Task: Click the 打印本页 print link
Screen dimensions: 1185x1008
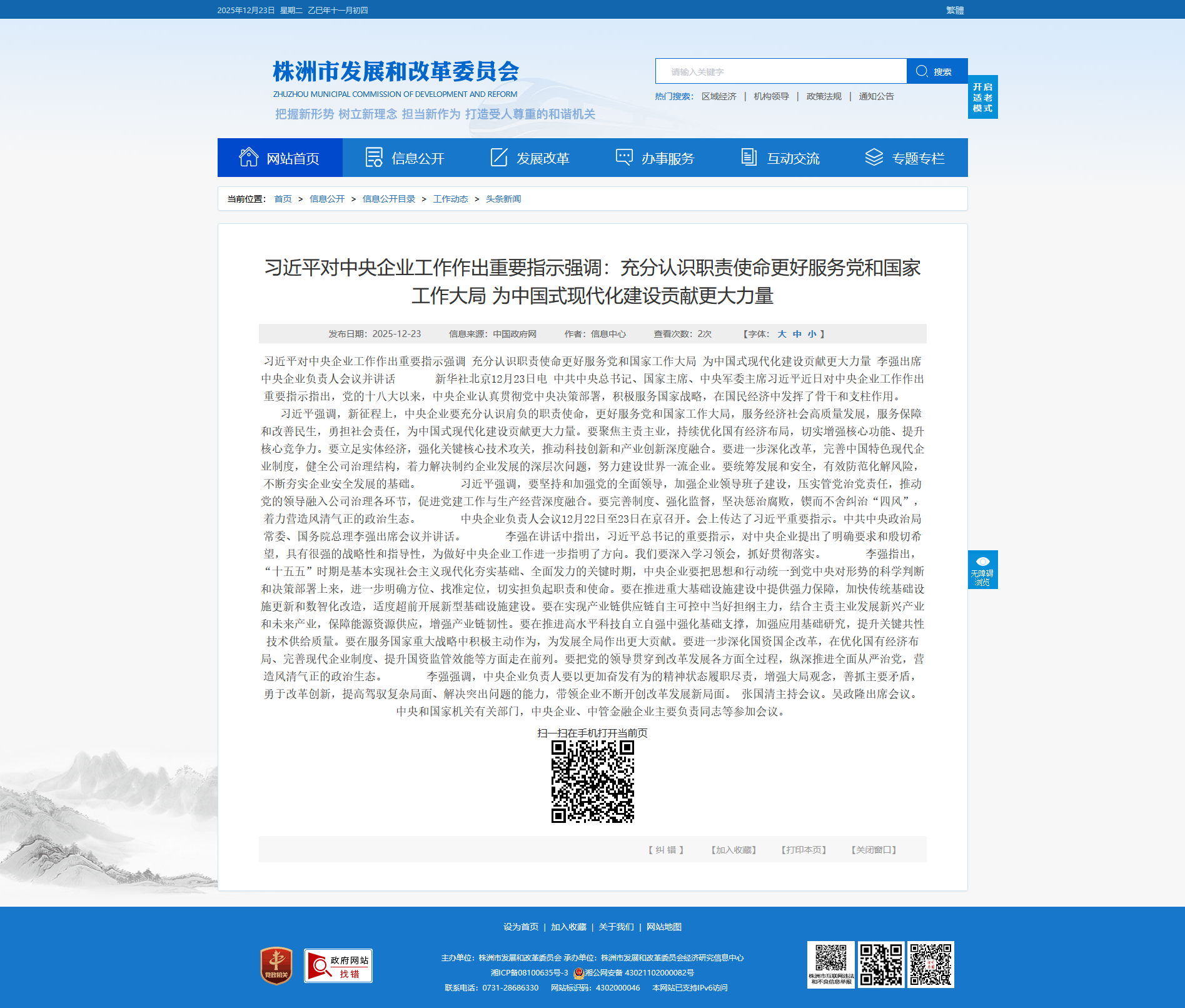Action: pos(804,850)
